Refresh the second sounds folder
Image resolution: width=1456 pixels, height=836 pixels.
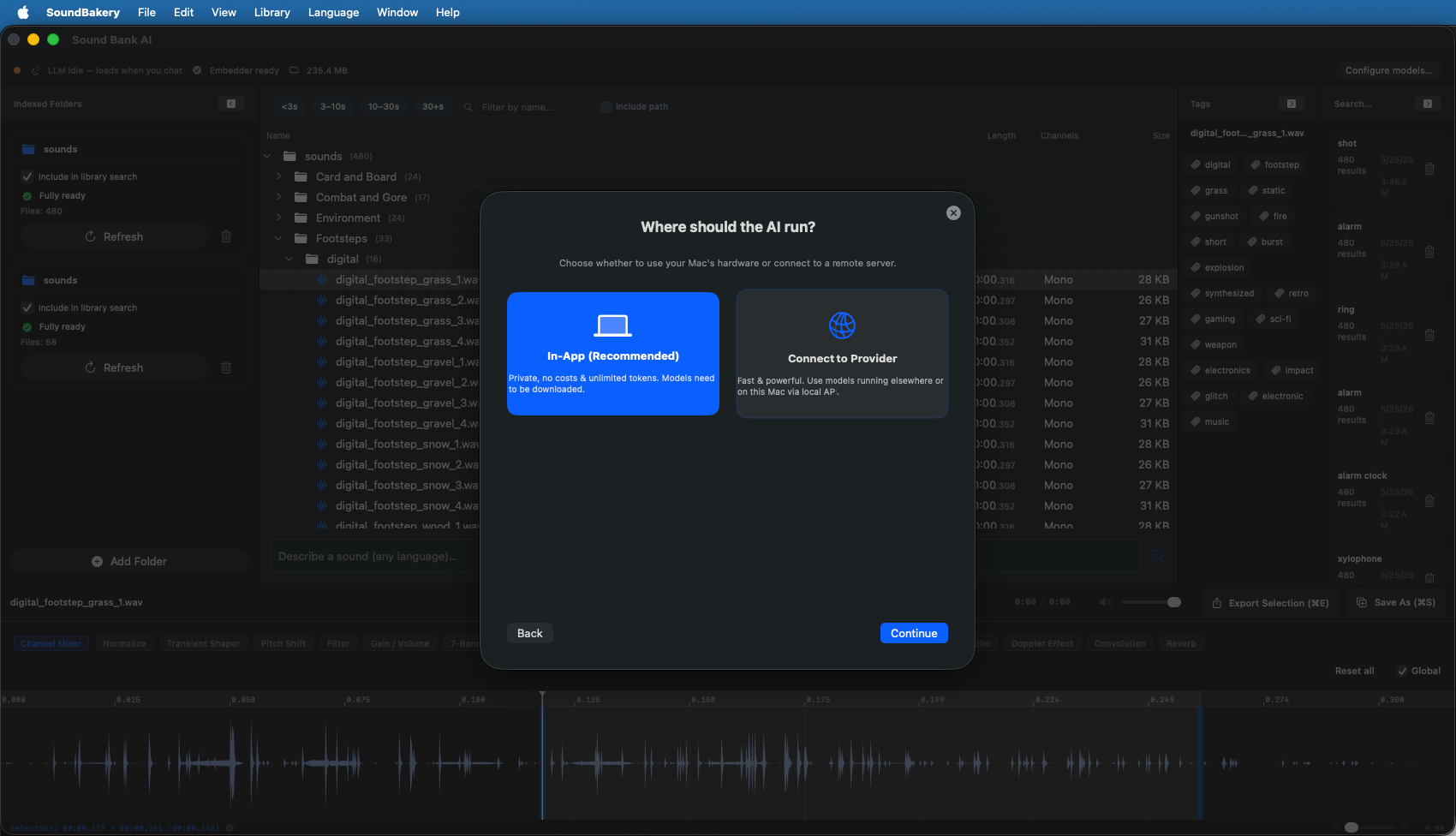pyautogui.click(x=114, y=367)
